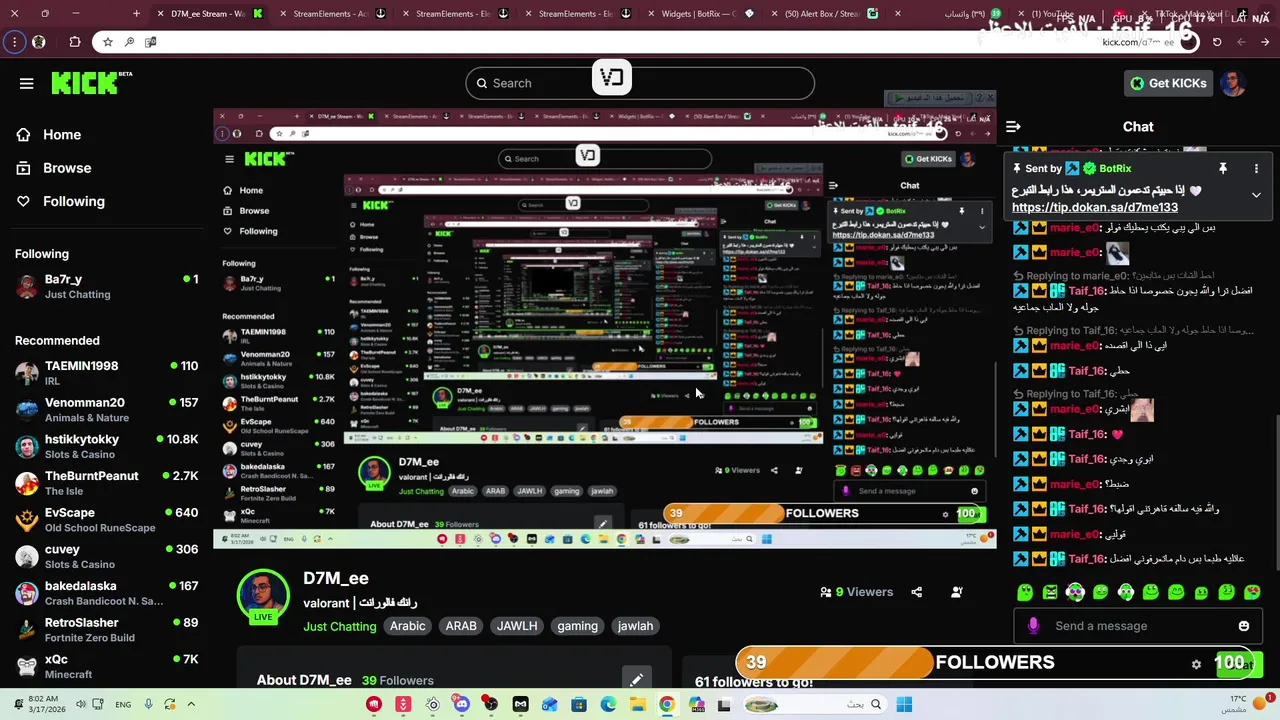Insert the last emote with red hearts

tap(1252, 592)
